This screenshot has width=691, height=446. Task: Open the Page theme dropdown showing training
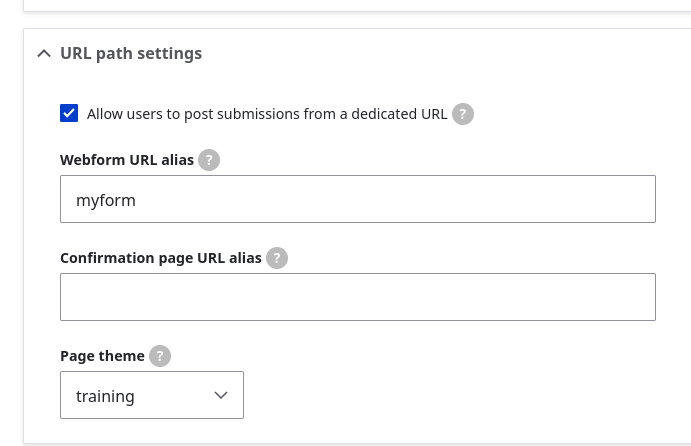152,395
